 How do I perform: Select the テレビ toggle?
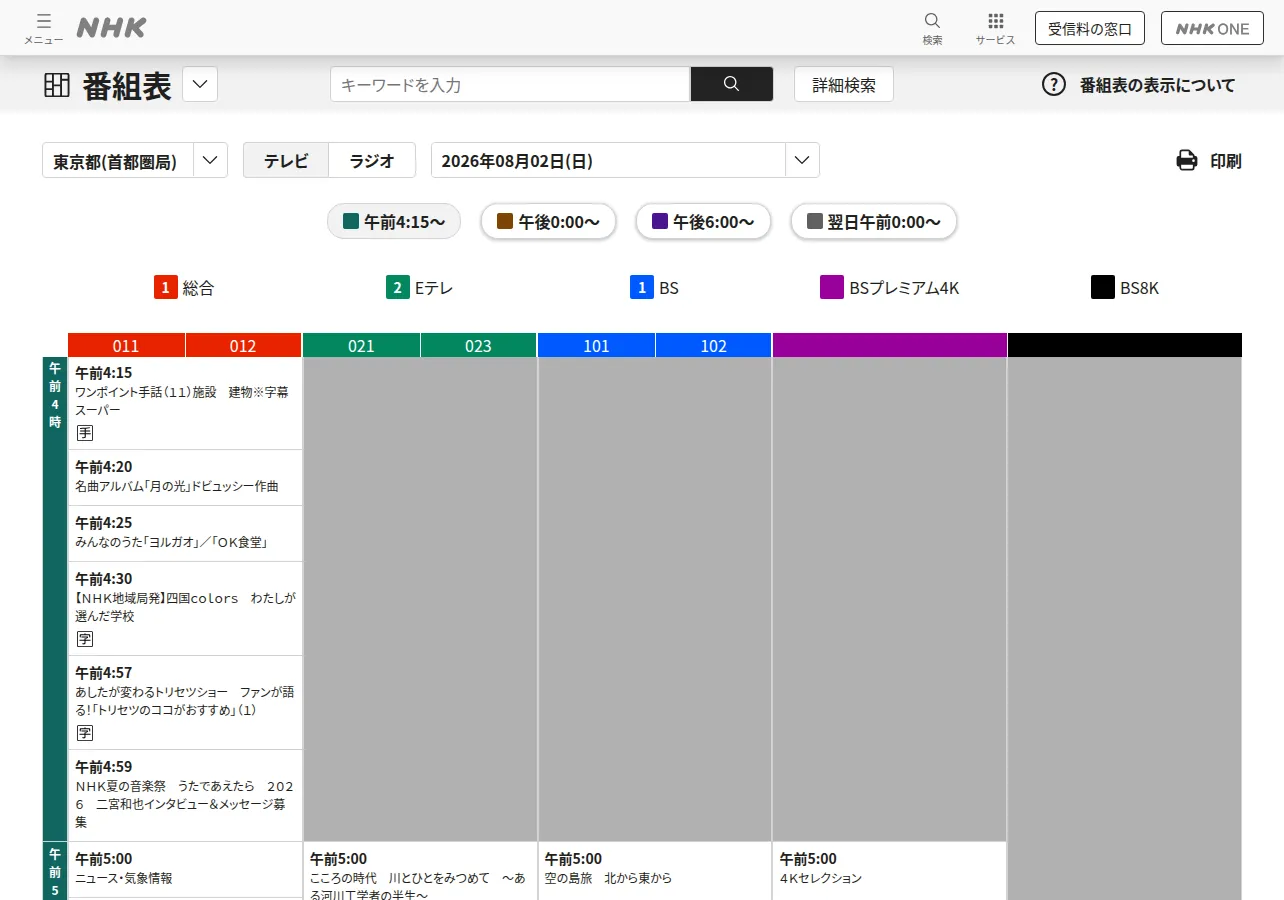tap(286, 160)
